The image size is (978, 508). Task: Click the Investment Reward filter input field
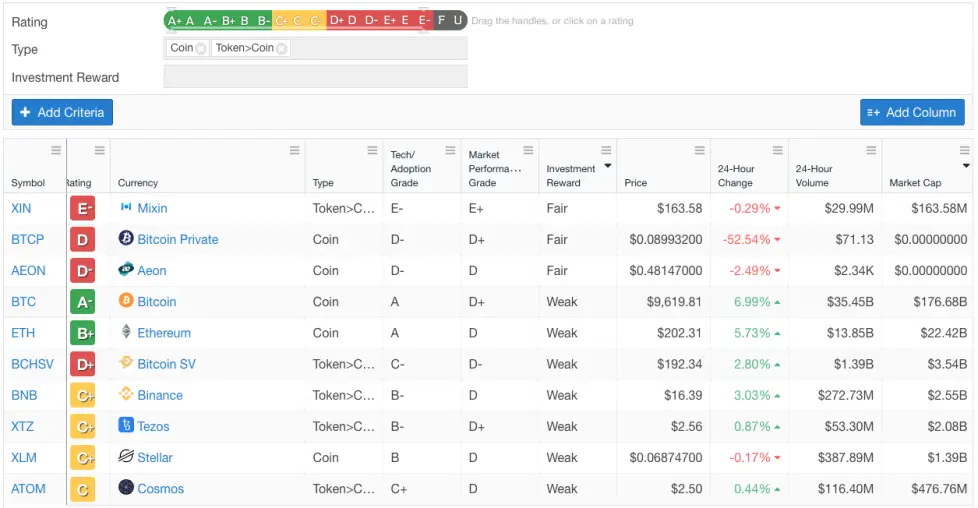pyautogui.click(x=316, y=77)
